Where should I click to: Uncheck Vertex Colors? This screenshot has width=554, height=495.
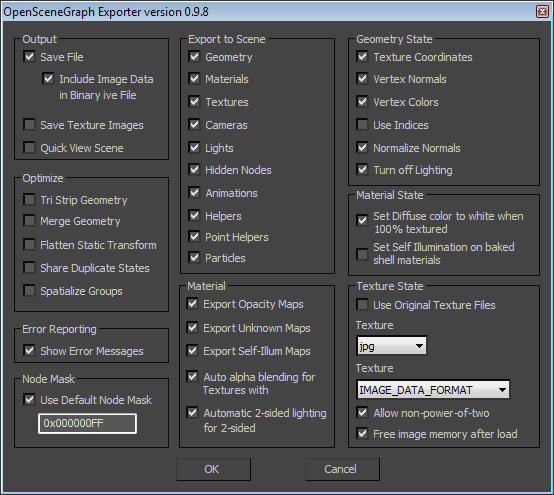(x=362, y=102)
